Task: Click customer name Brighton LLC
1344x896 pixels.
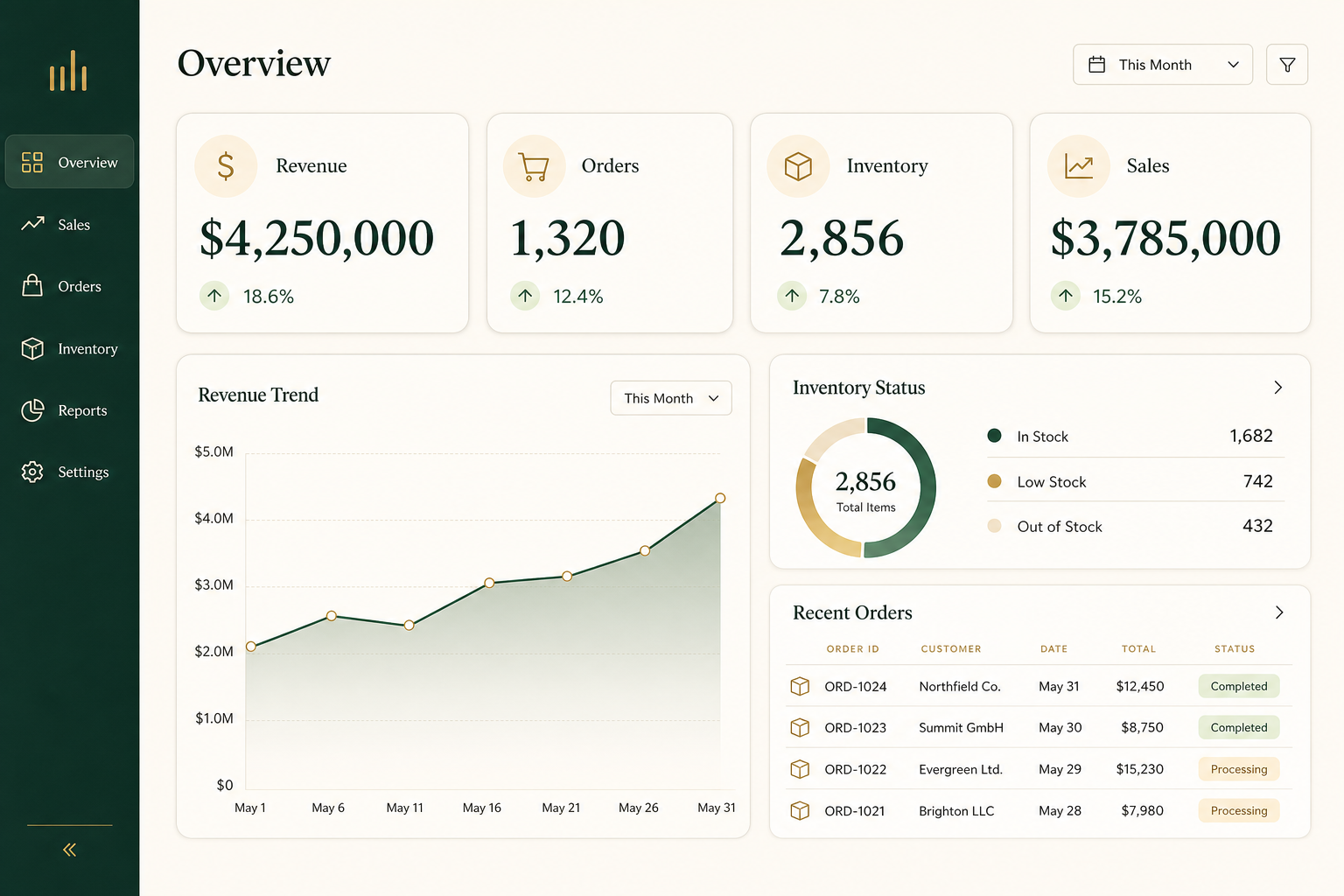Action: coord(956,811)
